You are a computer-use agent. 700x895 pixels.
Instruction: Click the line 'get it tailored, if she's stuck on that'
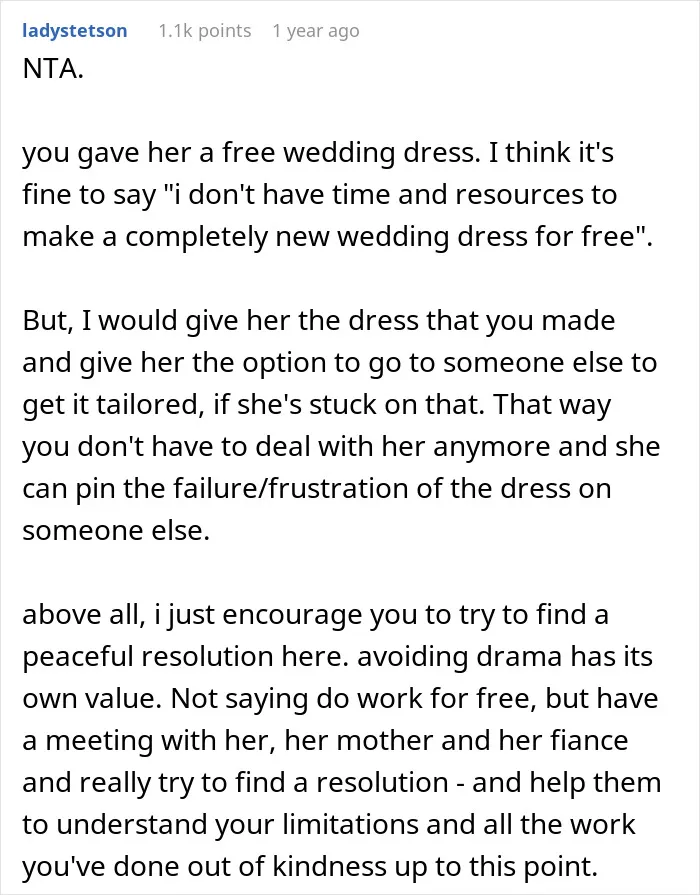[317, 405]
